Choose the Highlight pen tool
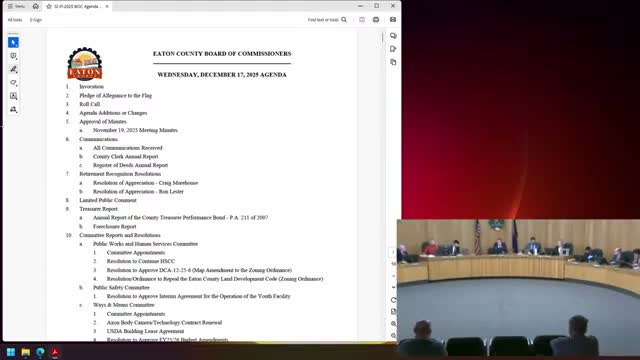The image size is (640, 360). pyautogui.click(x=13, y=69)
